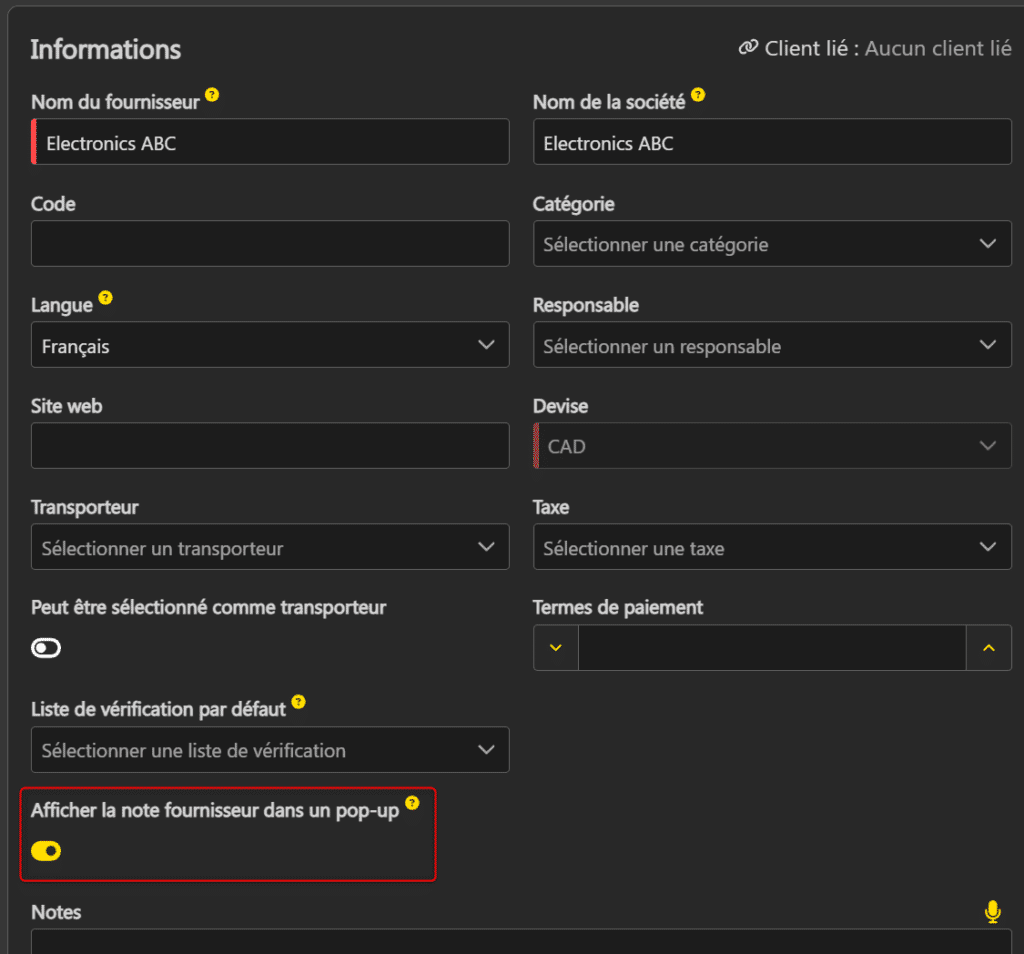Screen dimensions: 1024x954
Task: Click the Site web text field
Action: pyautogui.click(x=270, y=446)
